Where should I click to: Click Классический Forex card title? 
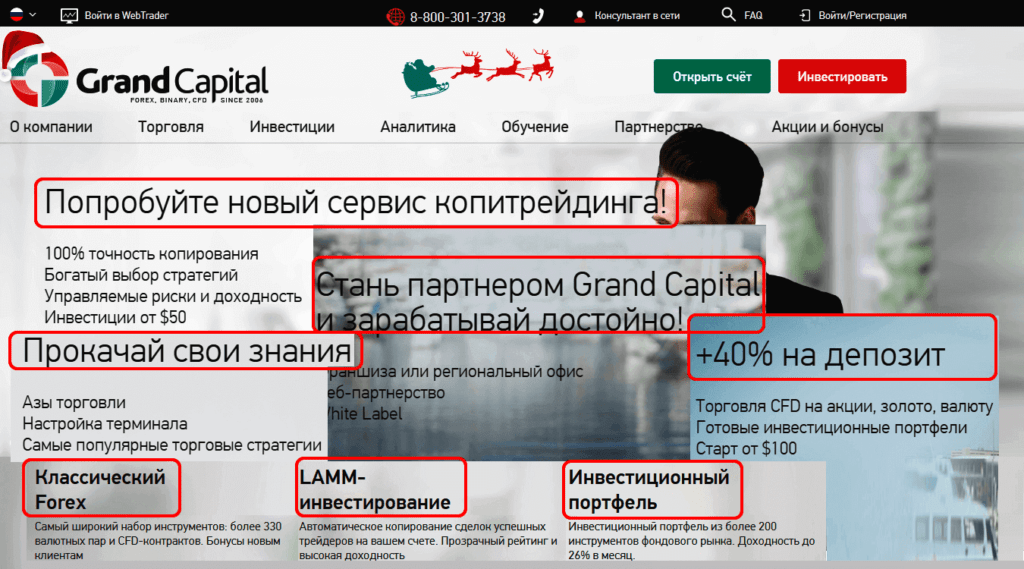[x=101, y=488]
